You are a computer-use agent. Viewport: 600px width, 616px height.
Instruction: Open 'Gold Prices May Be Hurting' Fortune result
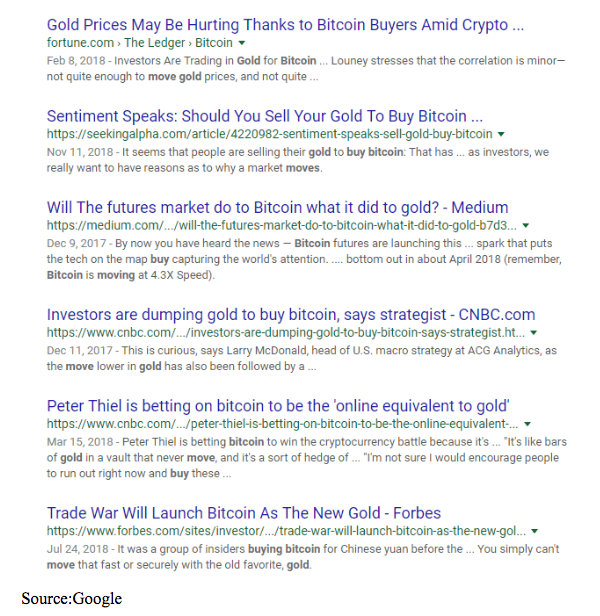[x=285, y=25]
